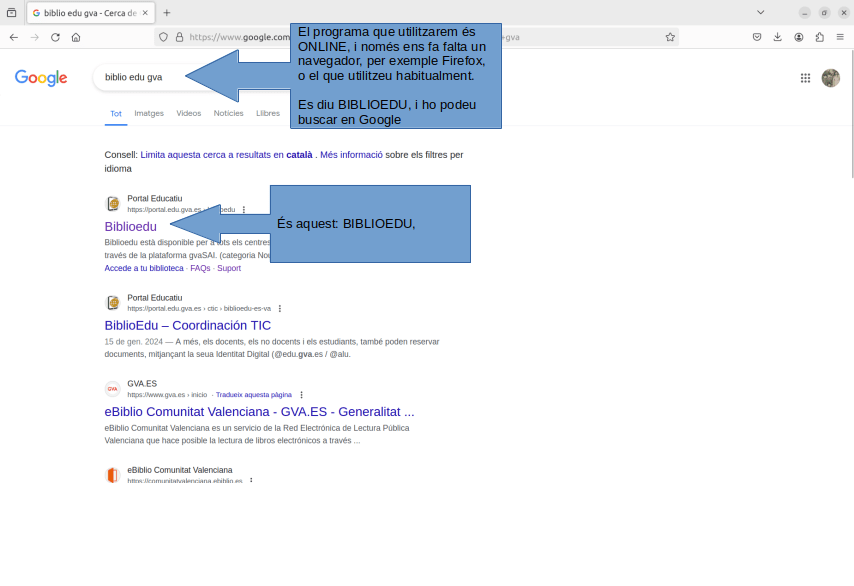Close the 'biblio edu gva' tab
Viewport: 854px width, 586px height.
click(x=145, y=13)
